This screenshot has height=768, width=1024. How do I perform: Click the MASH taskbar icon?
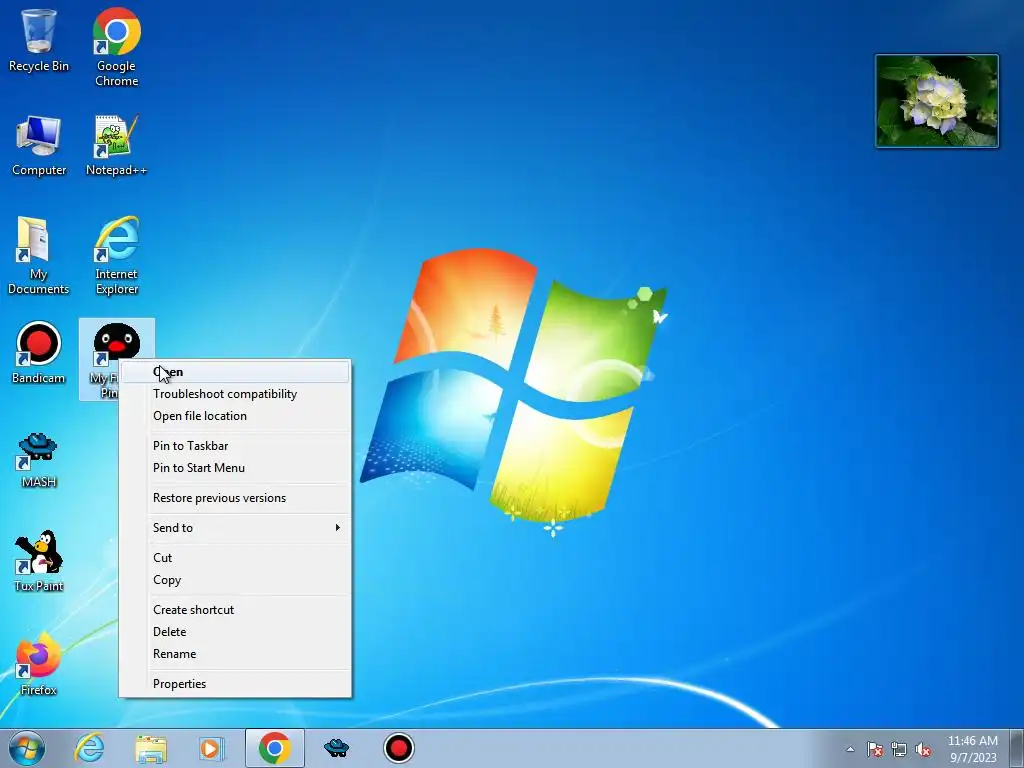pyautogui.click(x=336, y=748)
